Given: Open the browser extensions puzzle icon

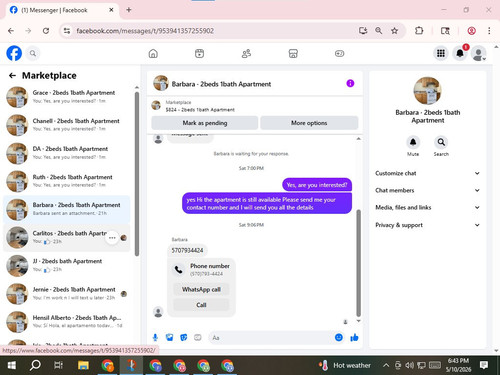Looking at the screenshot, I should click(x=419, y=31).
